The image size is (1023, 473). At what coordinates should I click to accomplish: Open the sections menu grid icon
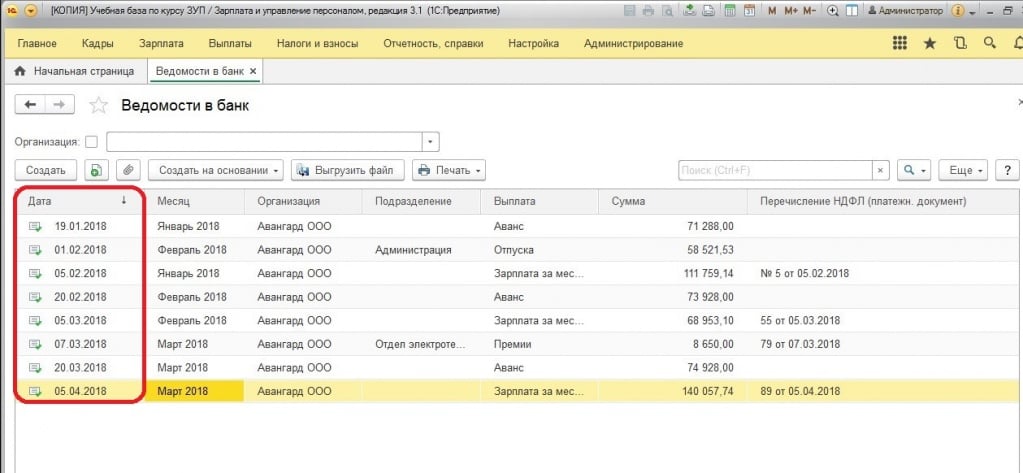tap(900, 44)
